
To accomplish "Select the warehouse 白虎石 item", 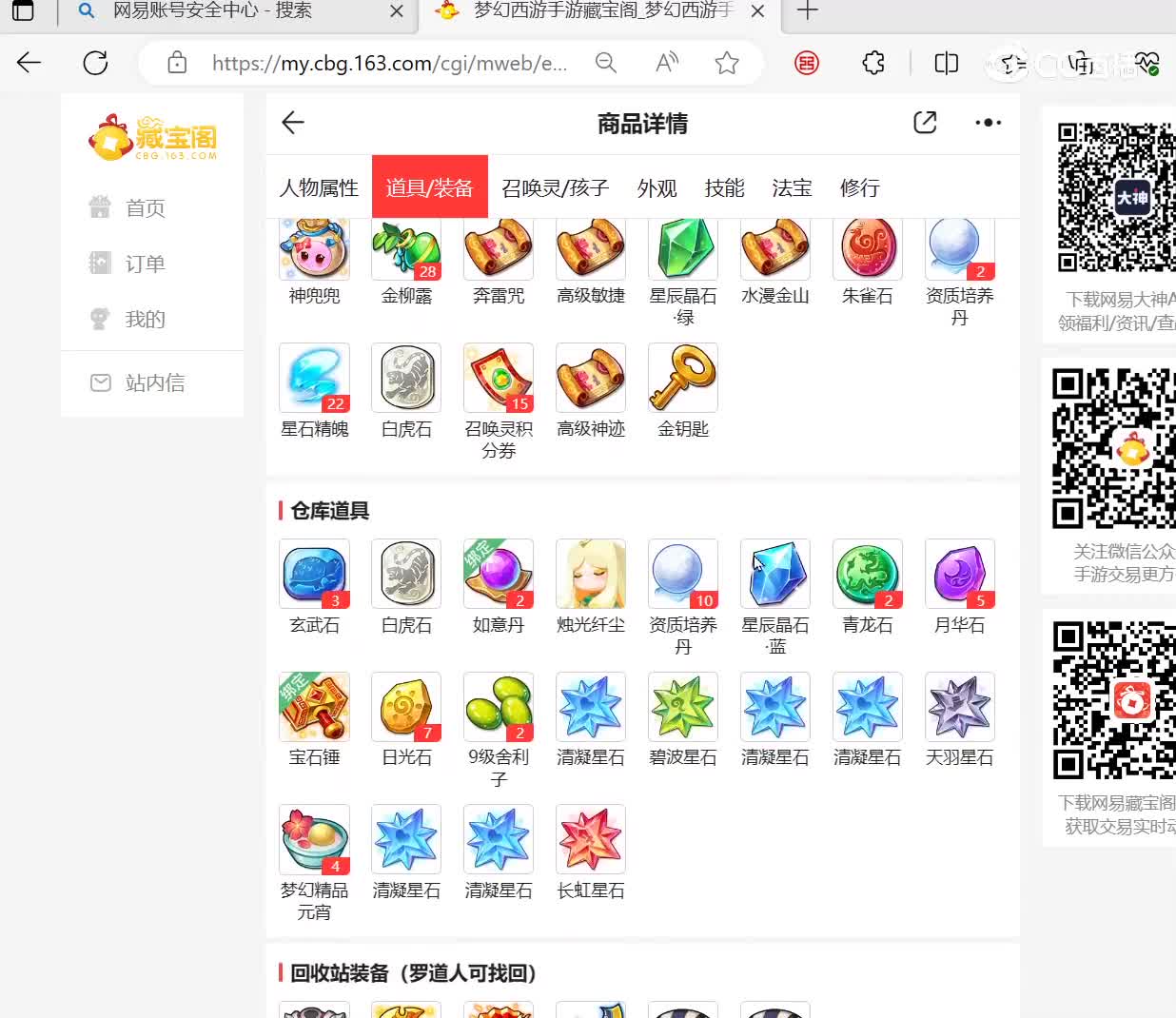I will (406, 574).
